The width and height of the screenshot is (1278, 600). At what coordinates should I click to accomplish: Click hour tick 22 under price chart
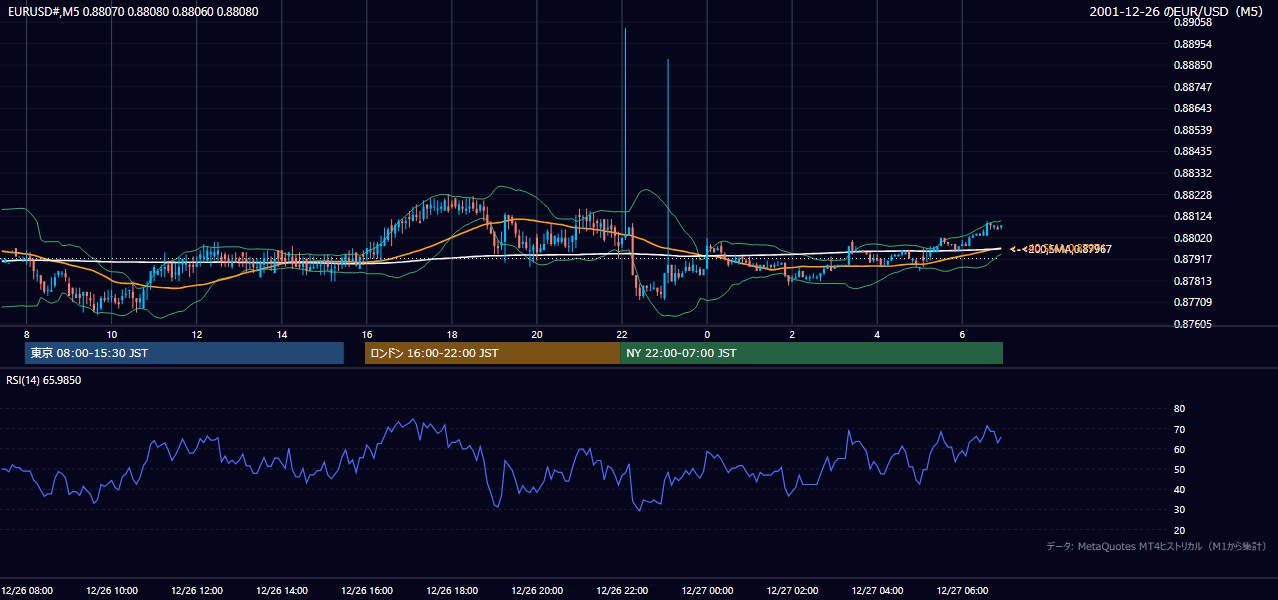(x=622, y=334)
